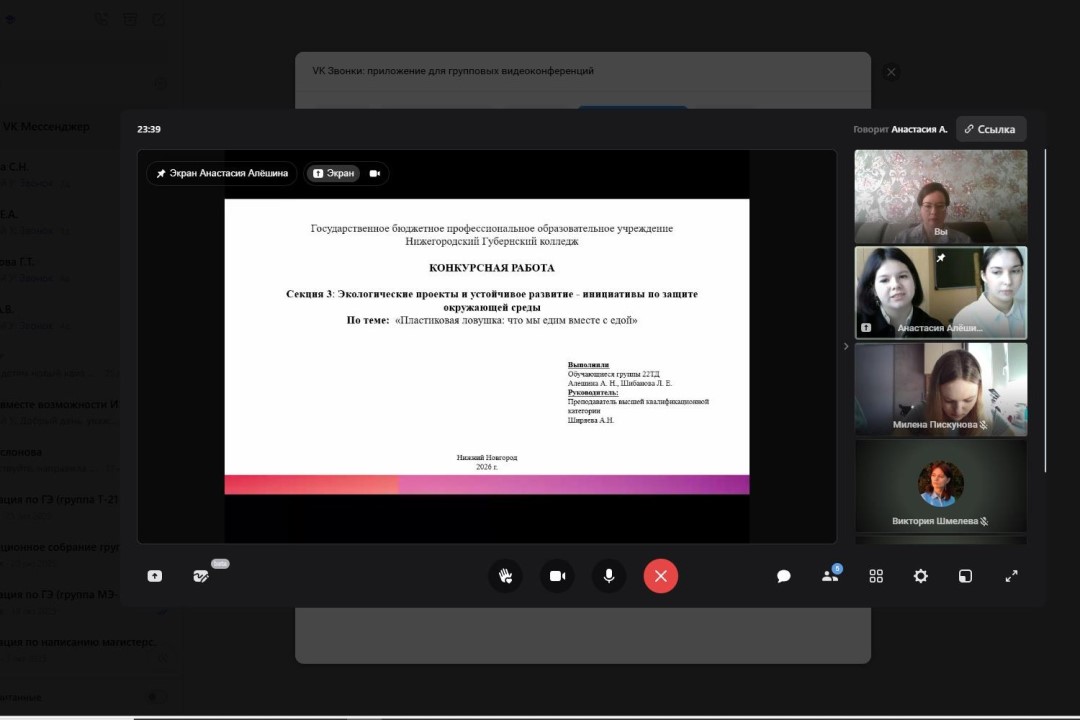This screenshot has height=720, width=1080.
Task: Raise your hand in the call
Action: (506, 576)
